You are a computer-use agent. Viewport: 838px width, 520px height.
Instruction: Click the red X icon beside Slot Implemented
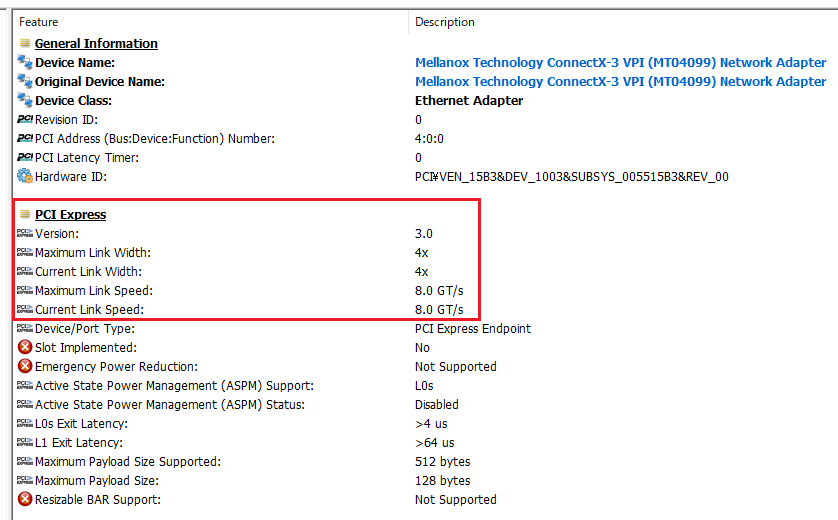click(x=25, y=347)
